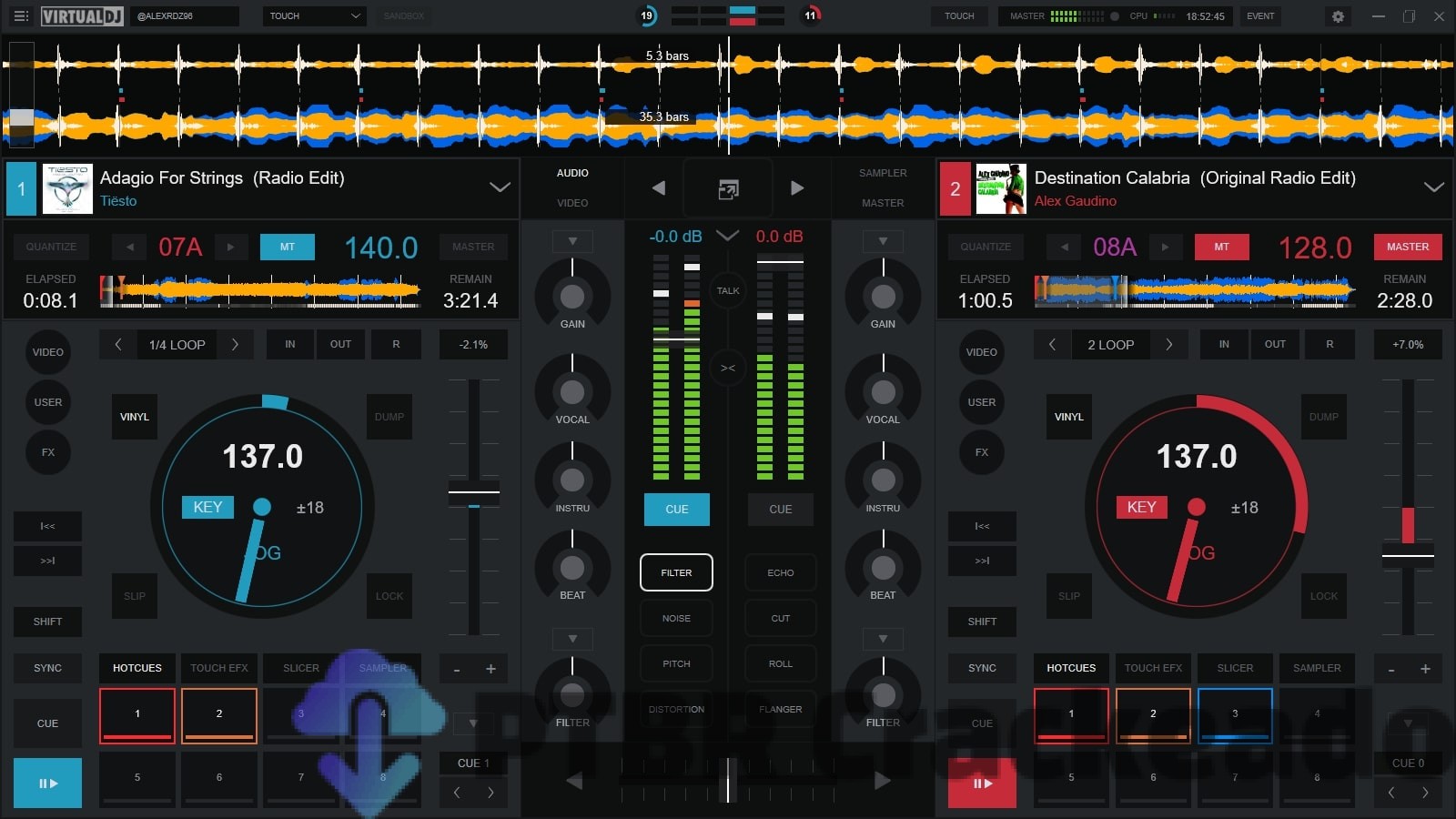Click the crossfader right arrow
Image resolution: width=1456 pixels, height=819 pixels.
click(882, 781)
